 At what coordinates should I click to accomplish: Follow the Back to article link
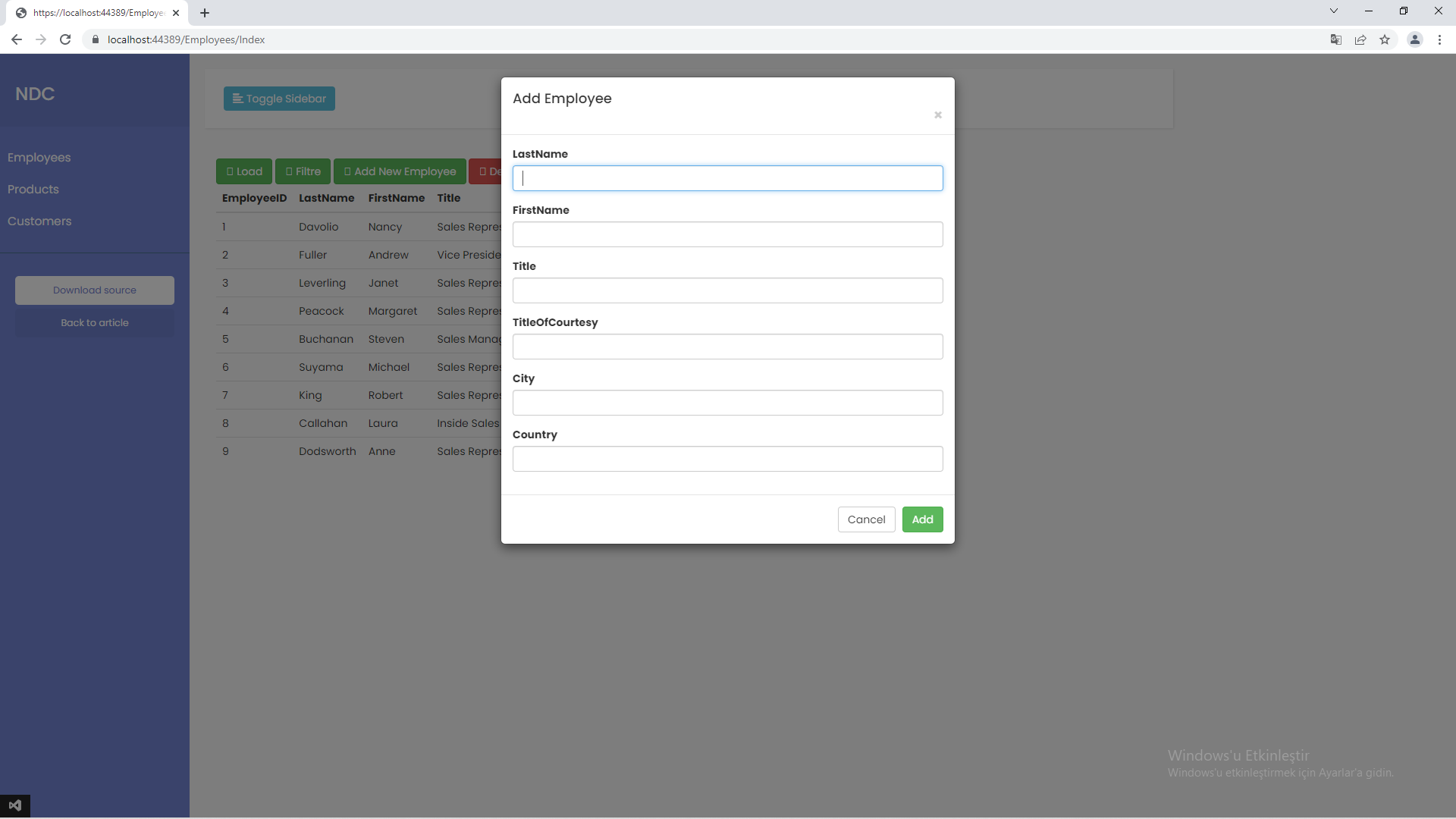pos(94,322)
